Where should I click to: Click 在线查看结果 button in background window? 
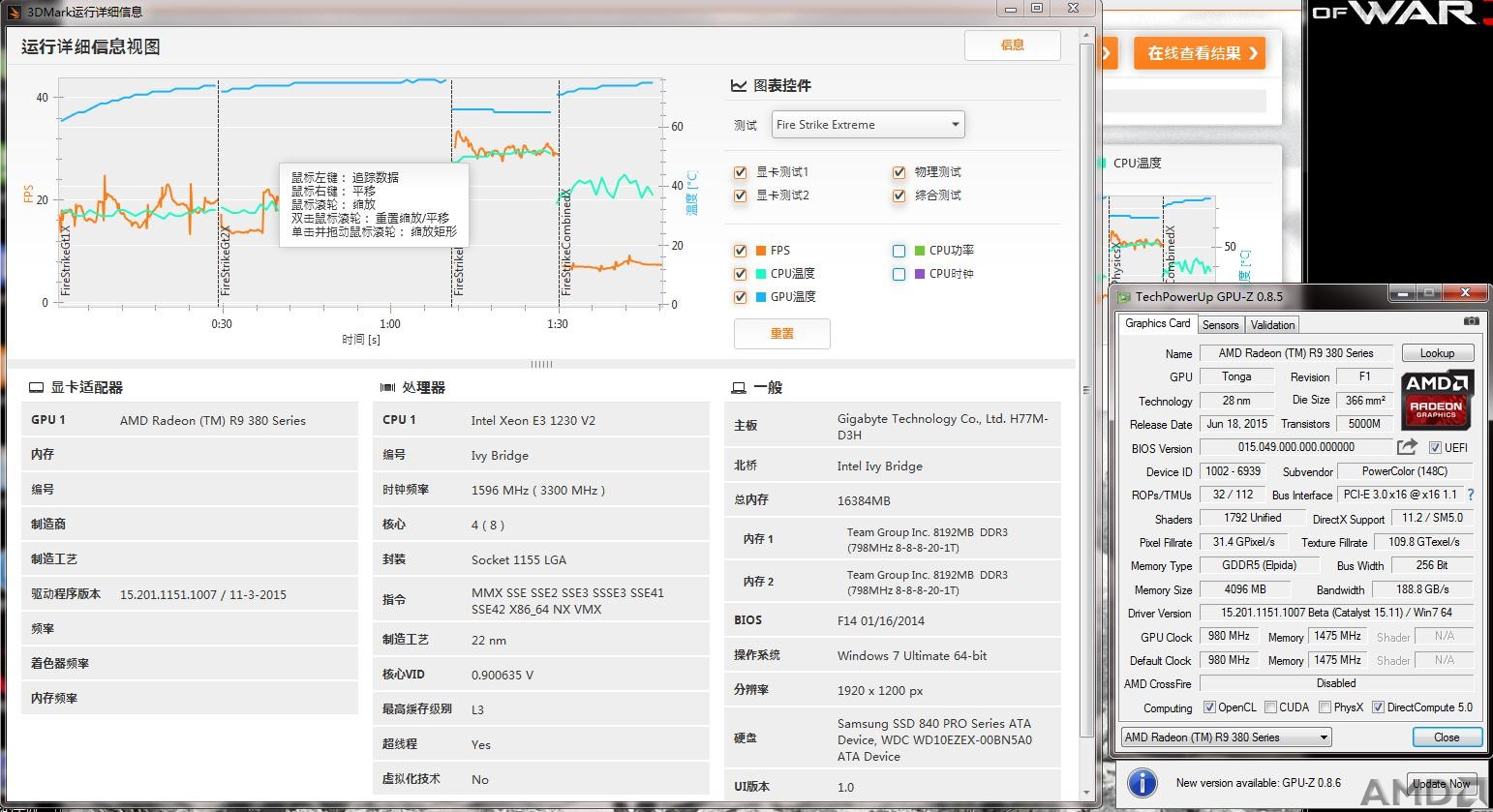1200,53
